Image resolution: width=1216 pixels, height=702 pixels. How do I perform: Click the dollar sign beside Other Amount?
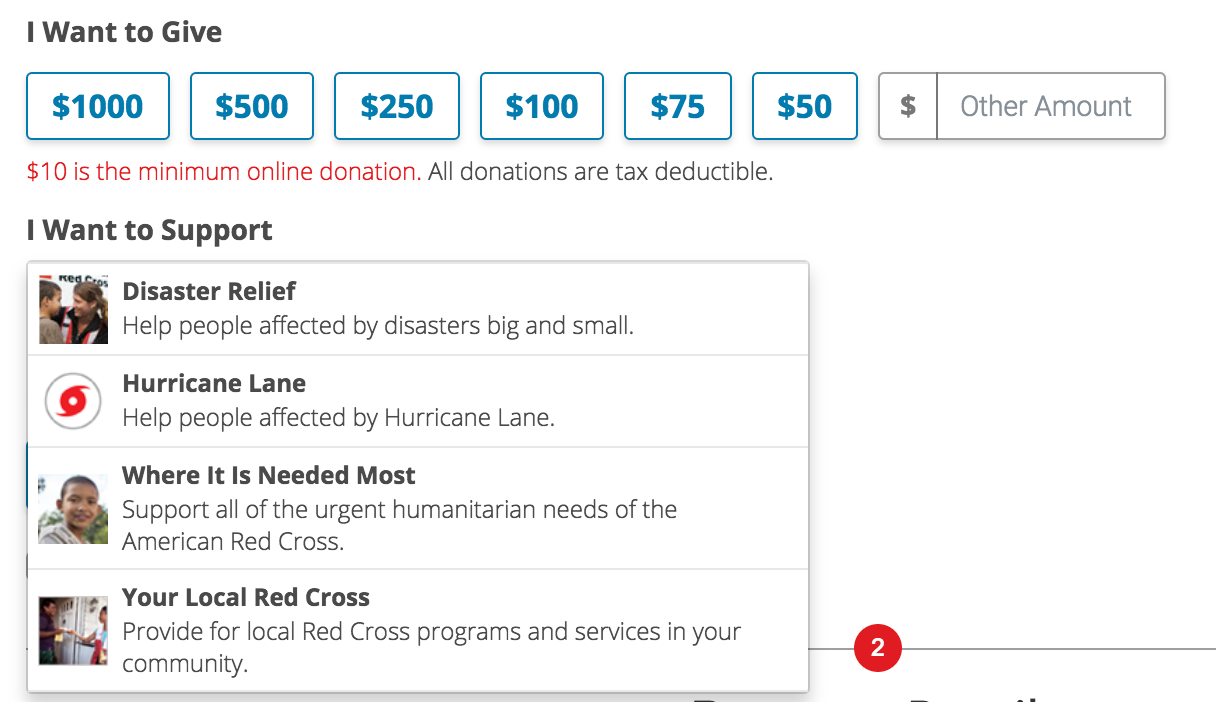click(908, 106)
